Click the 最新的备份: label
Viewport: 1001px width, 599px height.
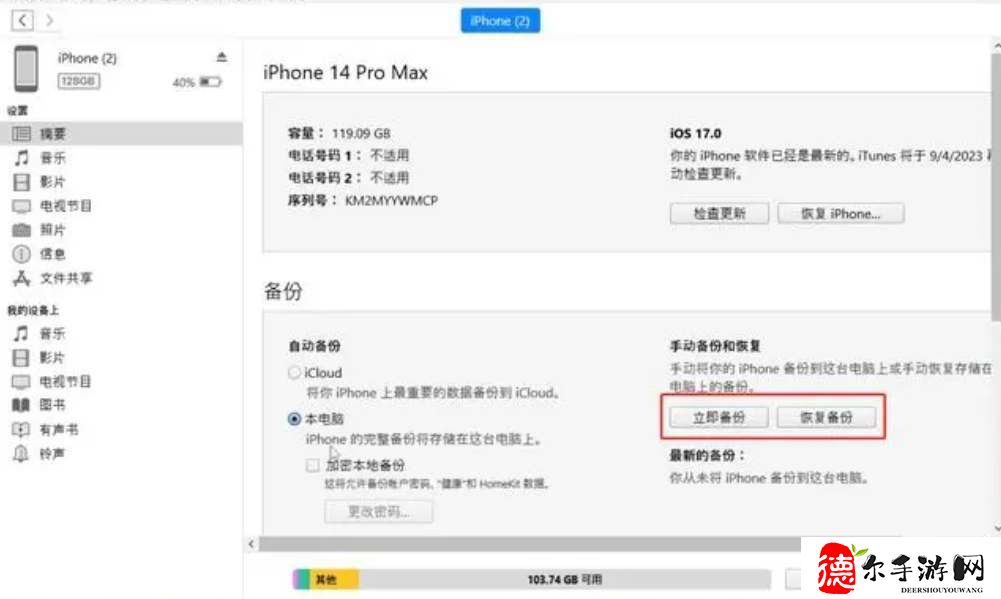(707, 455)
